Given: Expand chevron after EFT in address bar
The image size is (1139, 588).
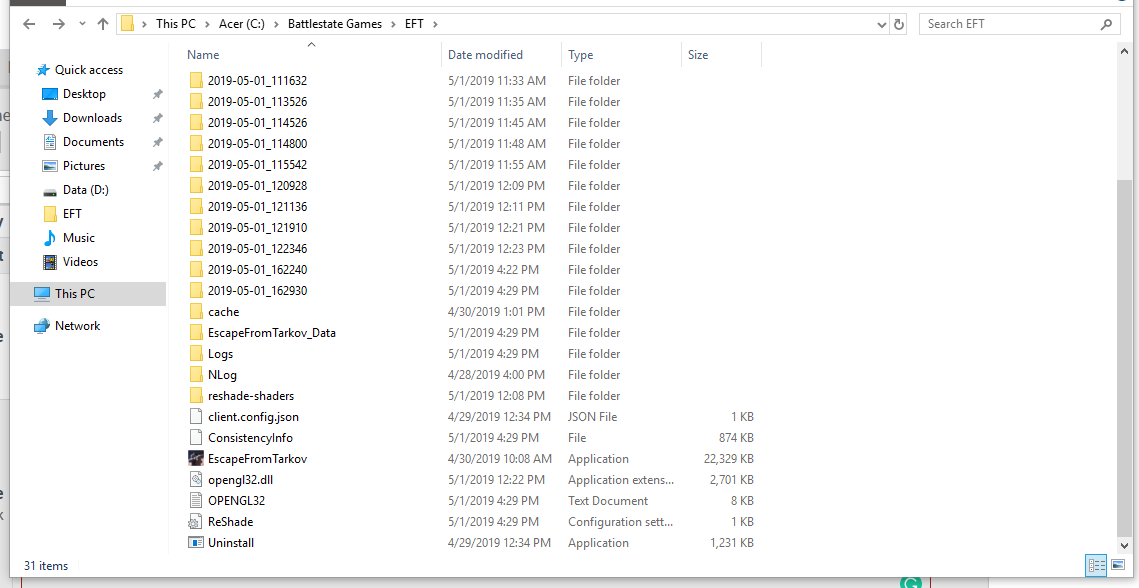Looking at the screenshot, I should click(x=435, y=24).
